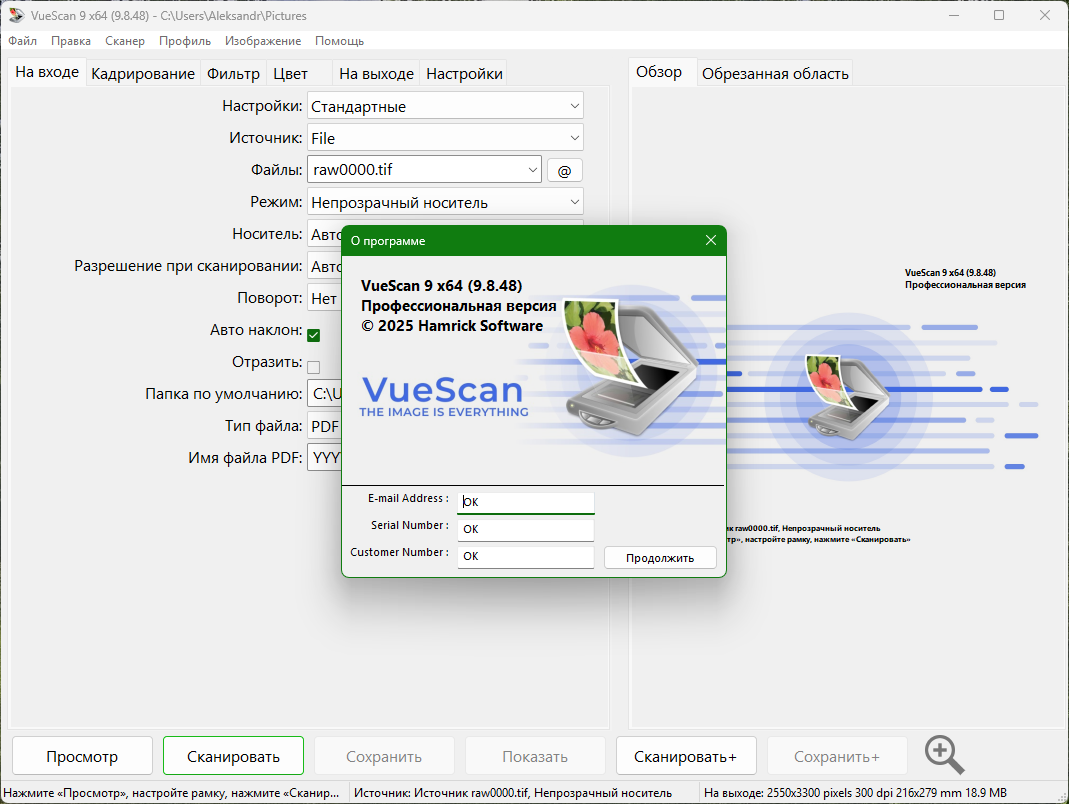
Task: Open the Сканер menu
Action: point(125,41)
